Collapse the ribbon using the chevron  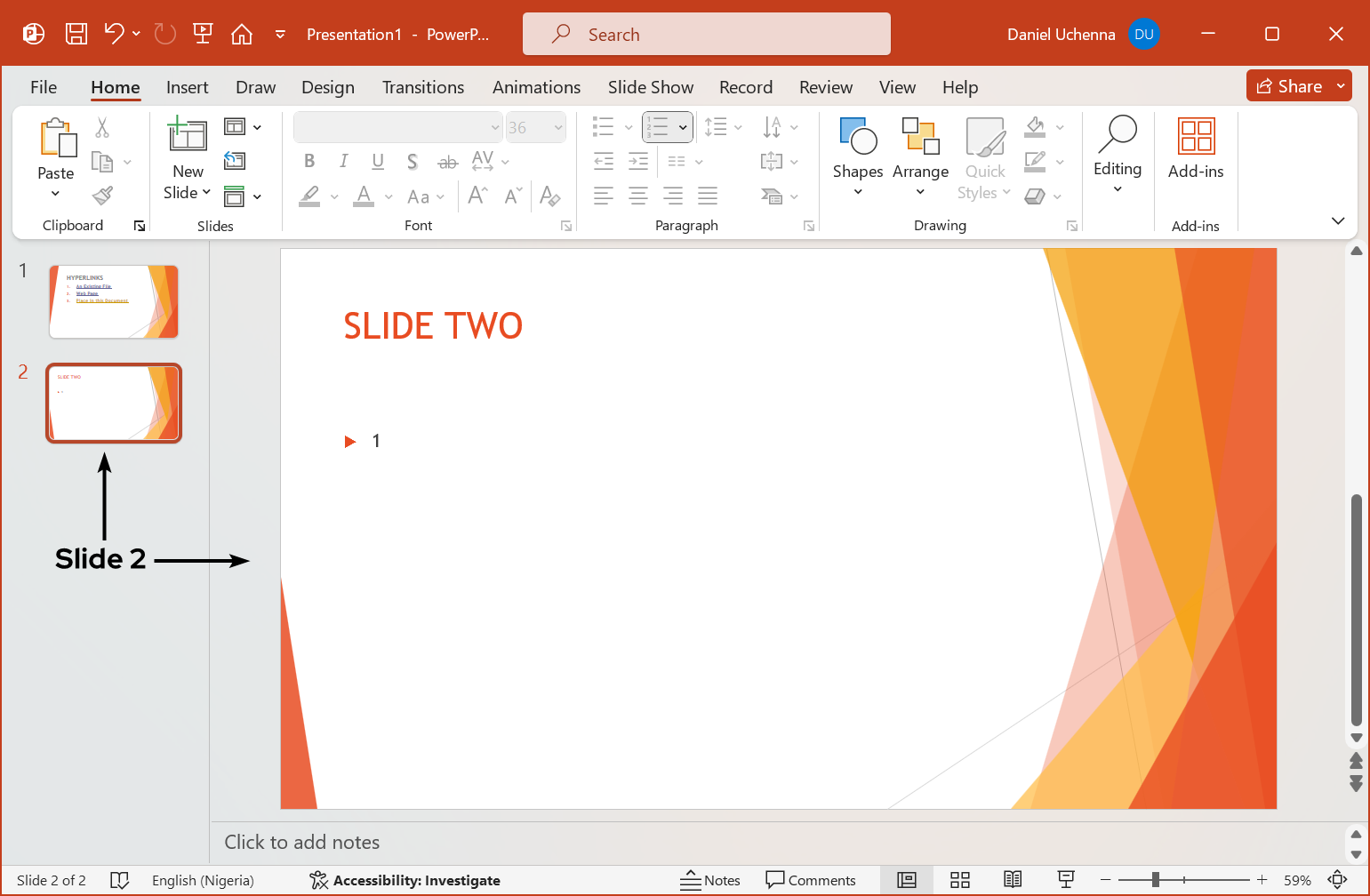tap(1337, 220)
